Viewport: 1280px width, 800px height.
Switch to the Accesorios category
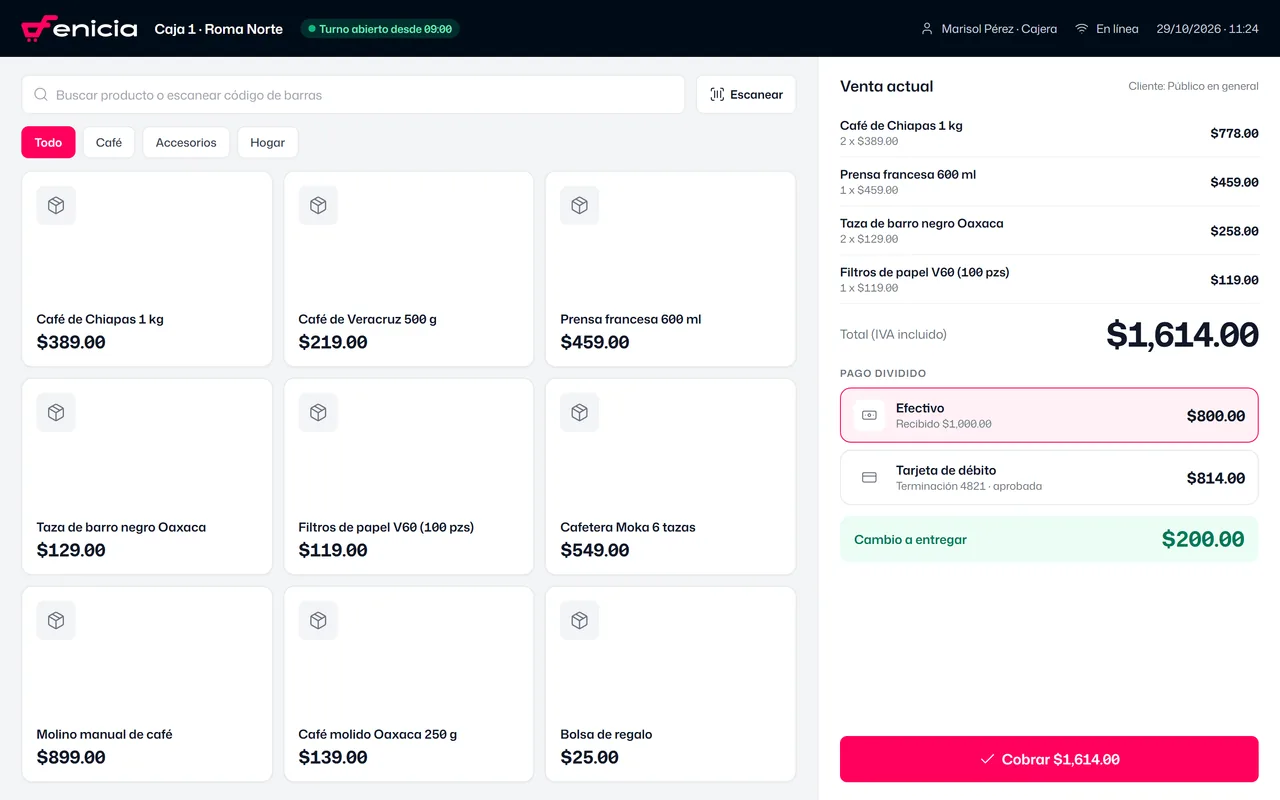(186, 143)
